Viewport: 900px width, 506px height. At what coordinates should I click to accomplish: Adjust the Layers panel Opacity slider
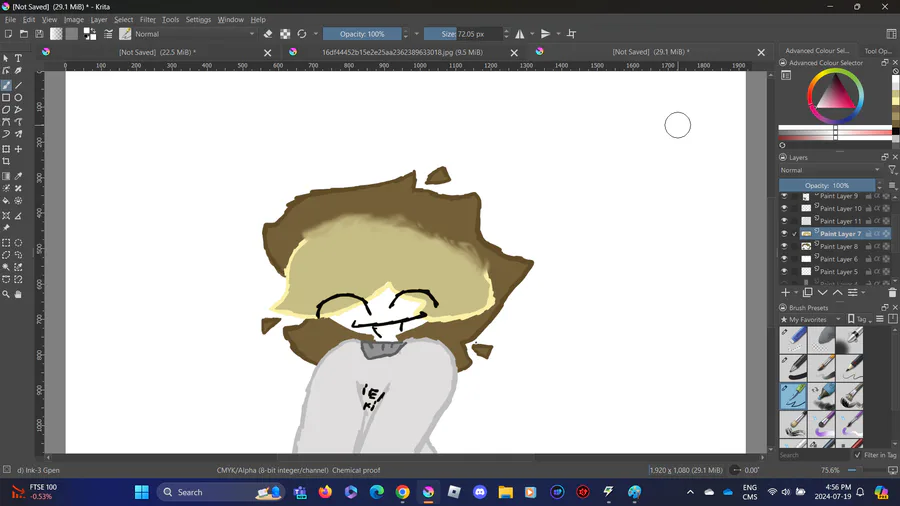pyautogui.click(x=827, y=185)
